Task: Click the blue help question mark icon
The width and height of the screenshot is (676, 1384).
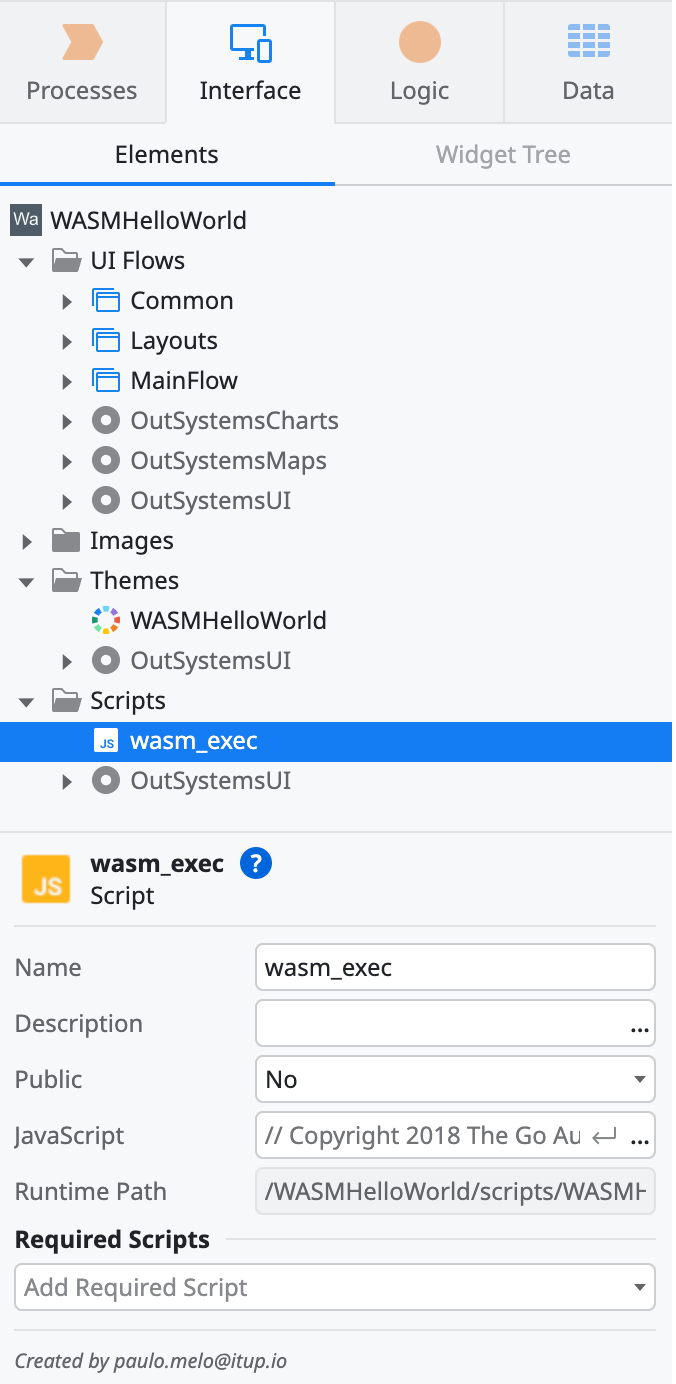Action: tap(256, 864)
